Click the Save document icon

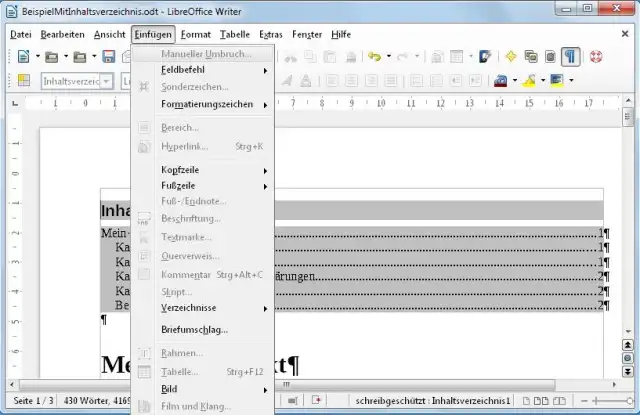click(110, 57)
